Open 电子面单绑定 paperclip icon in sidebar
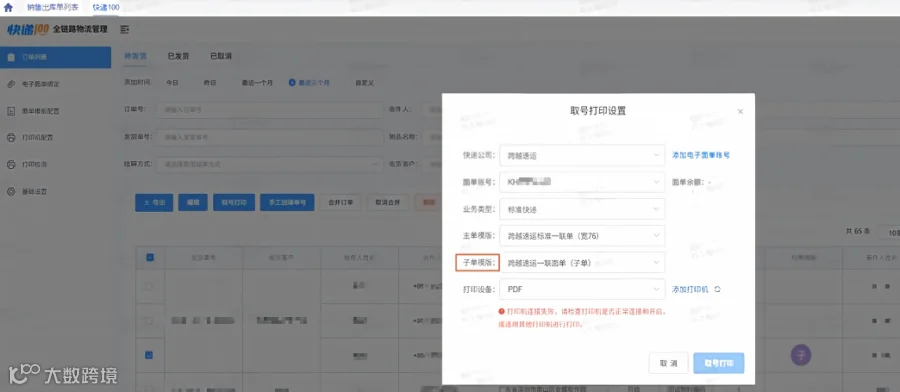This screenshot has height=392, width=900. (x=11, y=84)
